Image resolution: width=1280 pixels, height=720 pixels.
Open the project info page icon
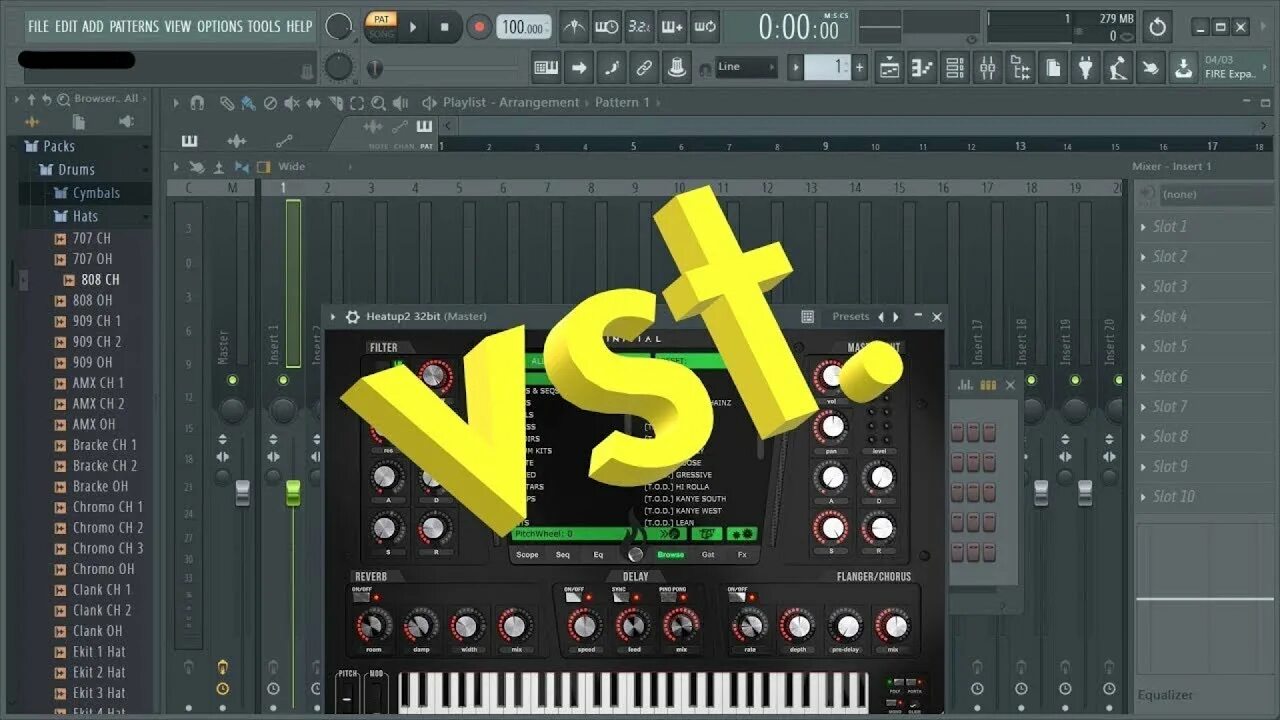(x=1054, y=68)
